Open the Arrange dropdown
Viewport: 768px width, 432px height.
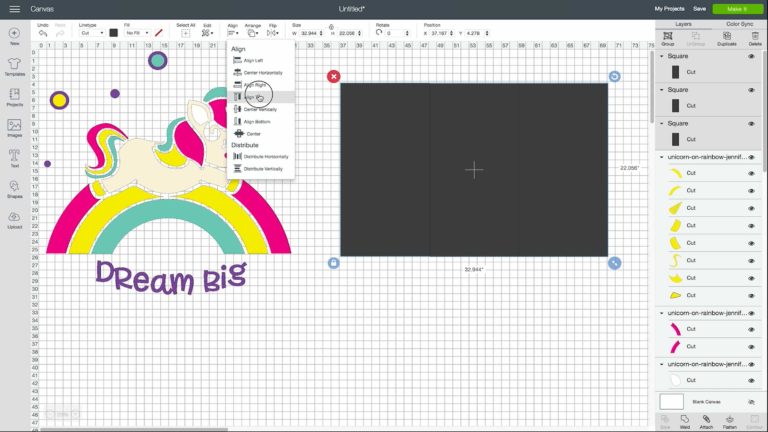coord(253,33)
